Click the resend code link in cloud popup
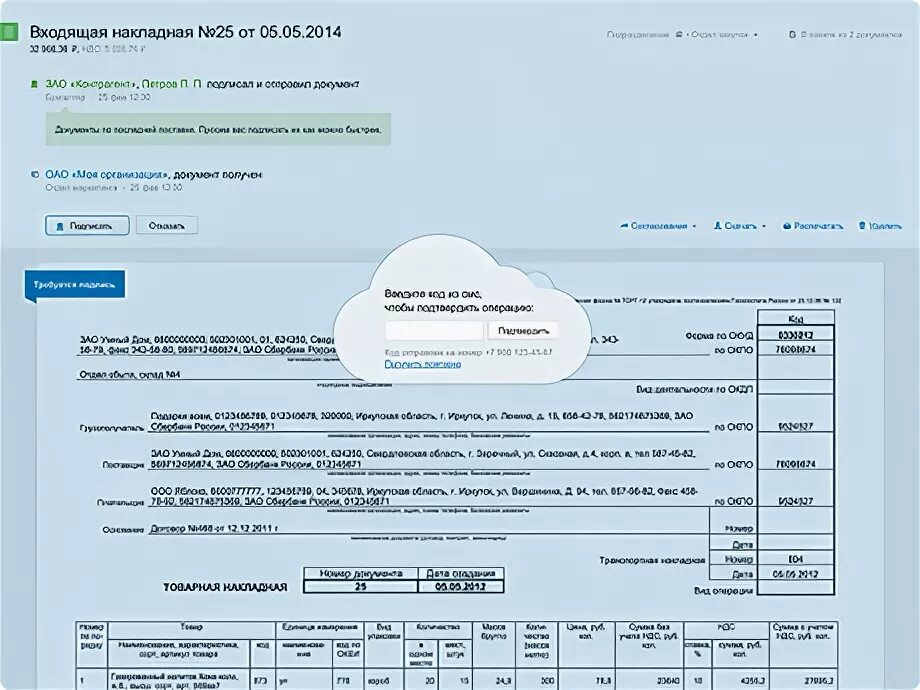The width and height of the screenshot is (920, 690). [422, 364]
